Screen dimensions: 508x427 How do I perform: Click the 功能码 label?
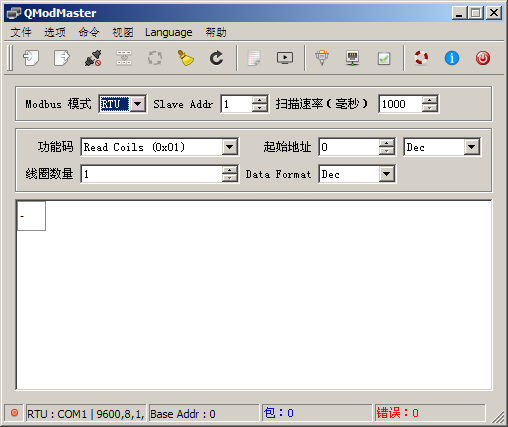55,147
